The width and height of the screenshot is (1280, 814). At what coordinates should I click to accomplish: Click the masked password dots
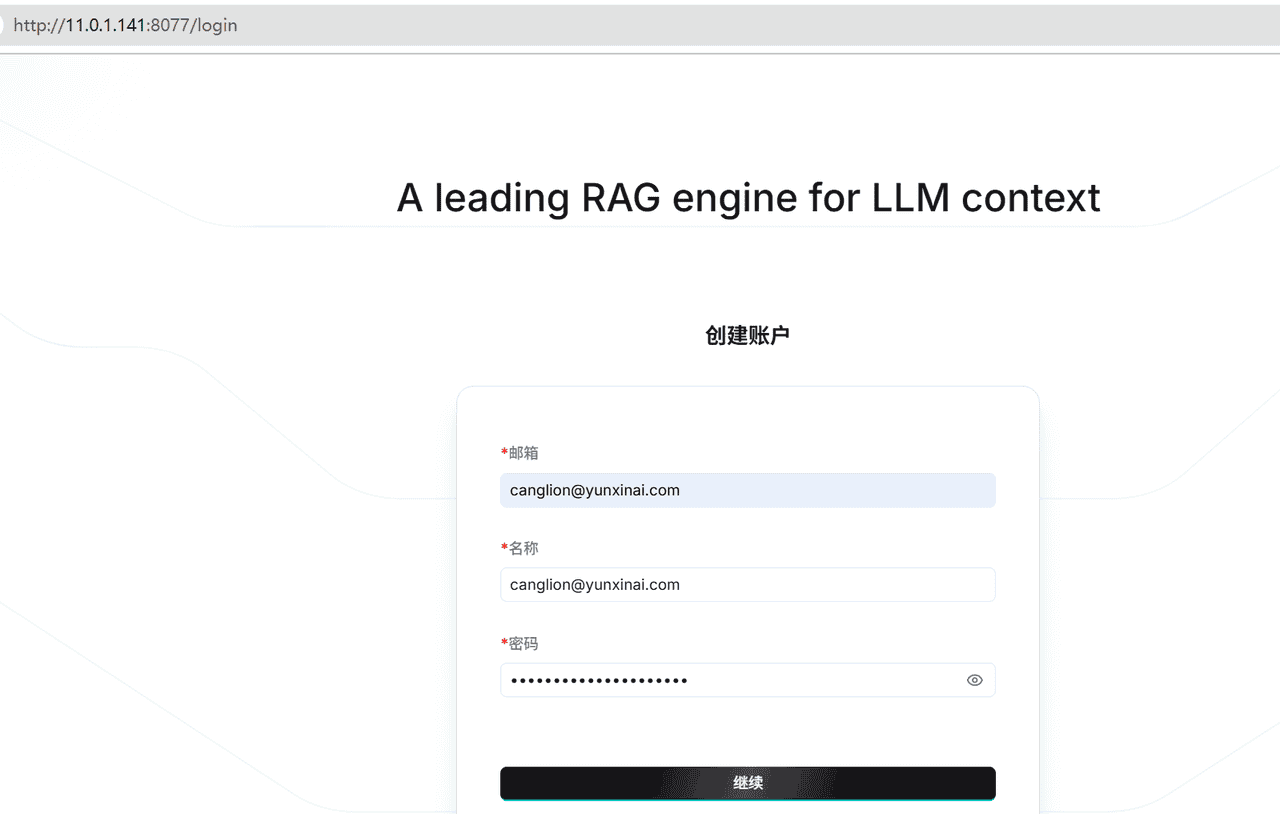click(598, 679)
